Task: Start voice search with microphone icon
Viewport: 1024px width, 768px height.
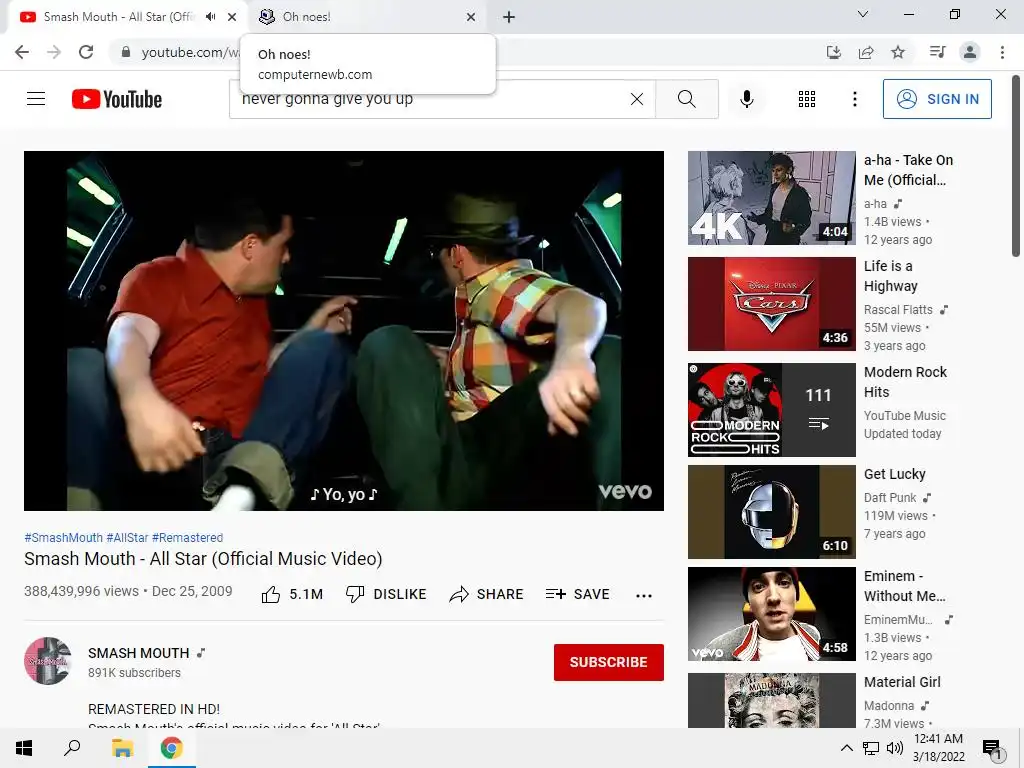Action: click(x=747, y=99)
